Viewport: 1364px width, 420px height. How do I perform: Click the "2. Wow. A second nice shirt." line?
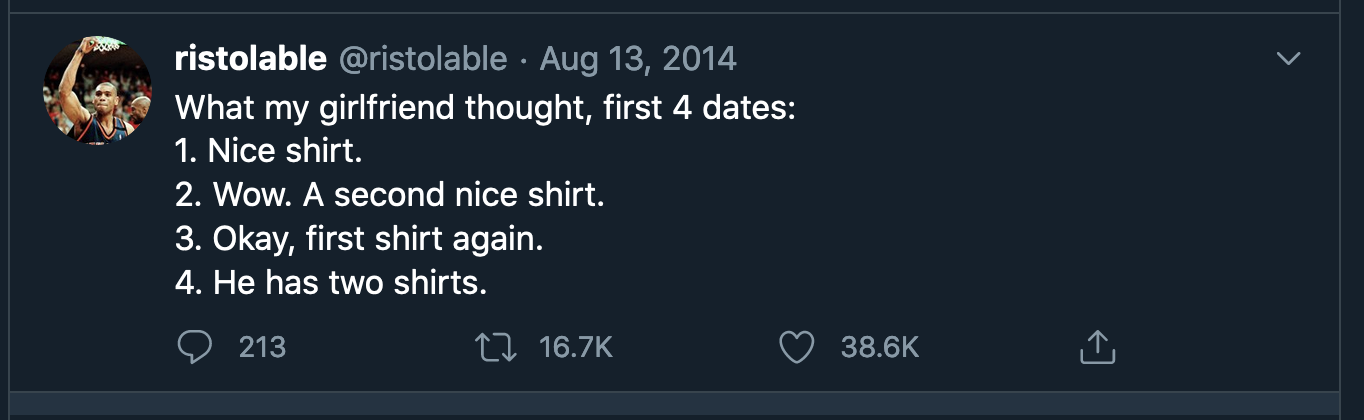tap(390, 194)
